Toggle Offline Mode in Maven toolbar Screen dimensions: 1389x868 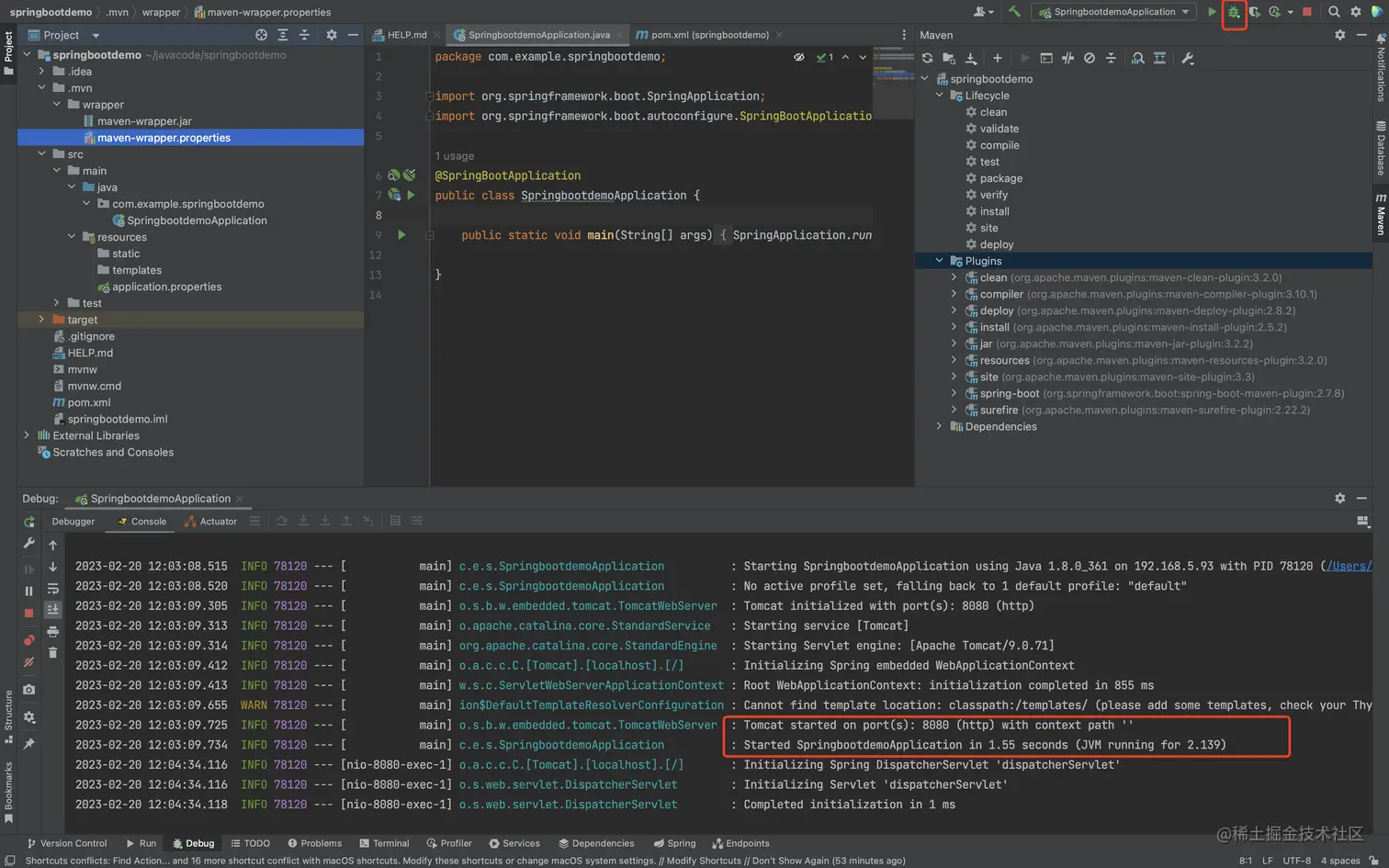(x=1067, y=58)
